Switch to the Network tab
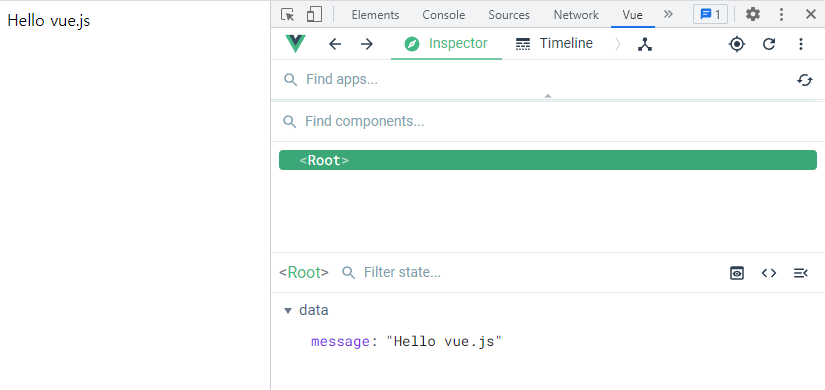 (x=576, y=15)
